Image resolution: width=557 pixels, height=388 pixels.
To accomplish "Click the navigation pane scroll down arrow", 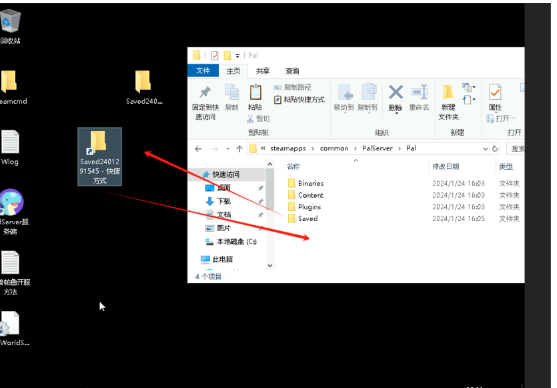I will click(270, 265).
